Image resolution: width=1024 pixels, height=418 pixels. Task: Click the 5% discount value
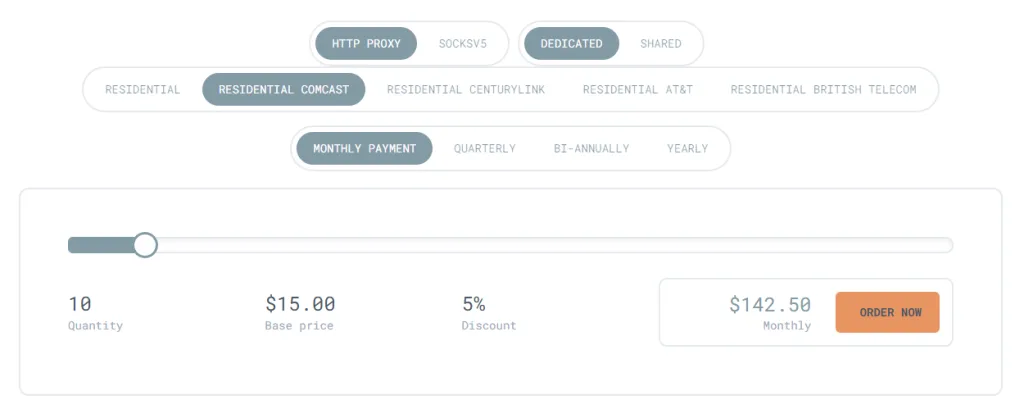tap(474, 304)
